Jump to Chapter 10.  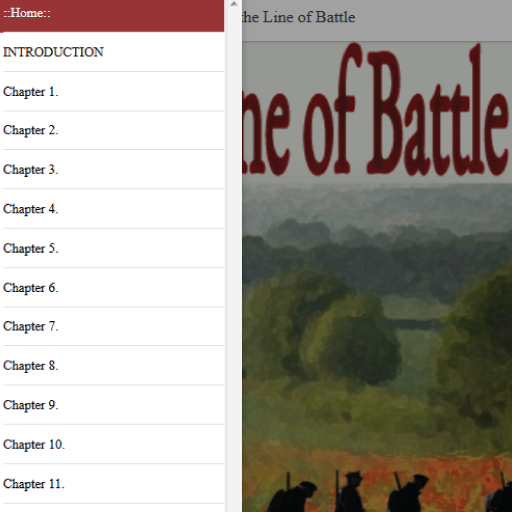pos(113,444)
